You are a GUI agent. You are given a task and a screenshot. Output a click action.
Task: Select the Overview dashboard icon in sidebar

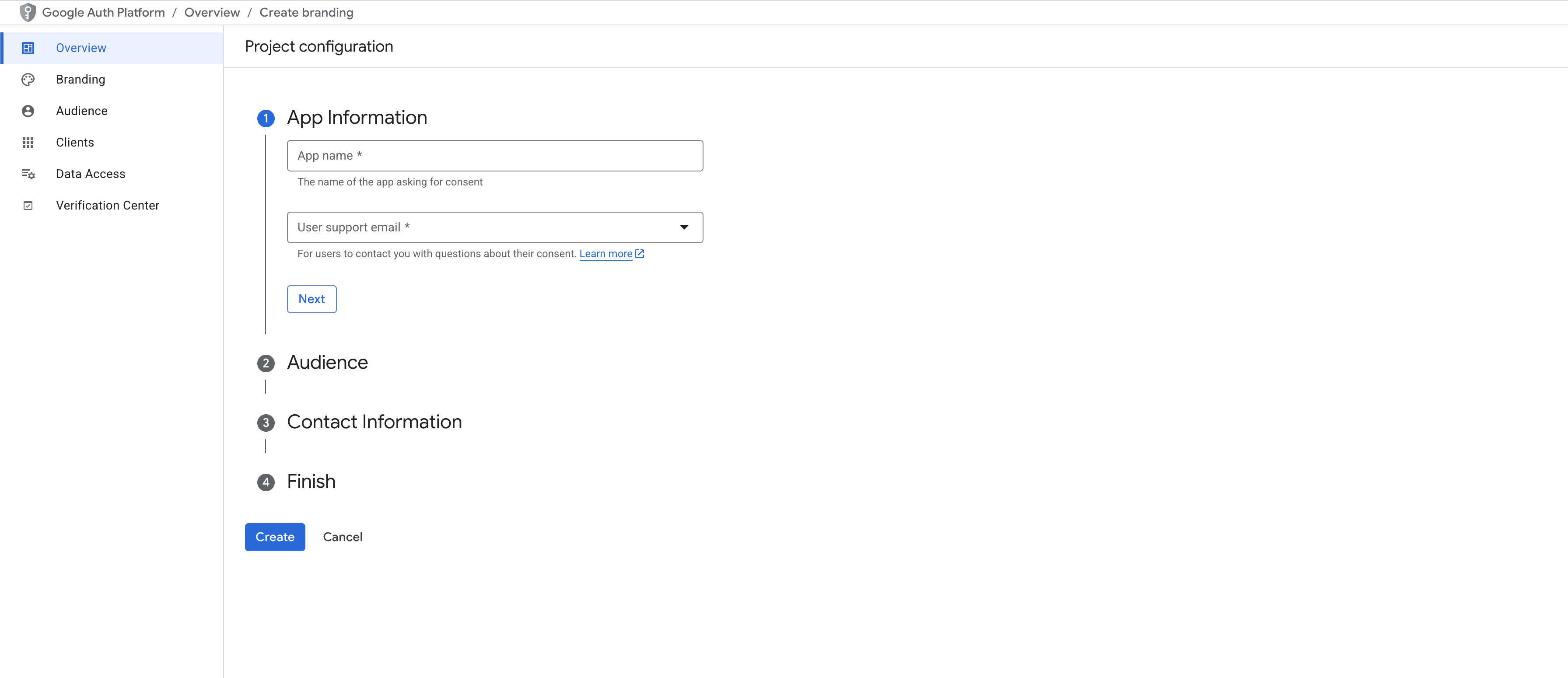(x=28, y=48)
